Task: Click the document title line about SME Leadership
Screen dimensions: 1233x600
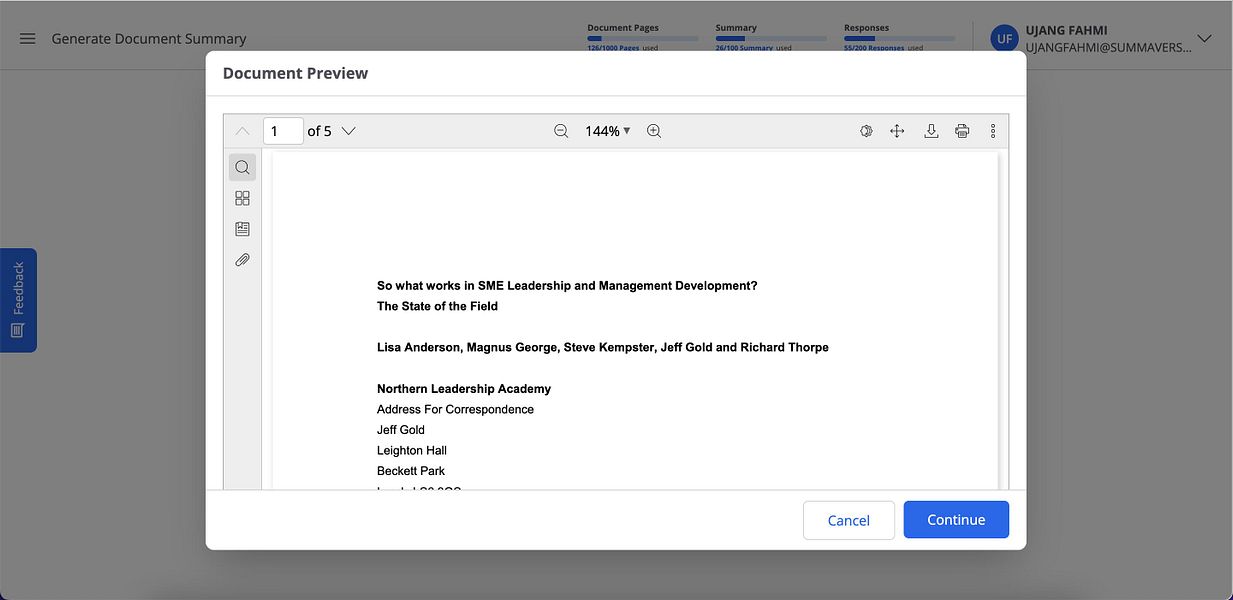Action: (567, 286)
